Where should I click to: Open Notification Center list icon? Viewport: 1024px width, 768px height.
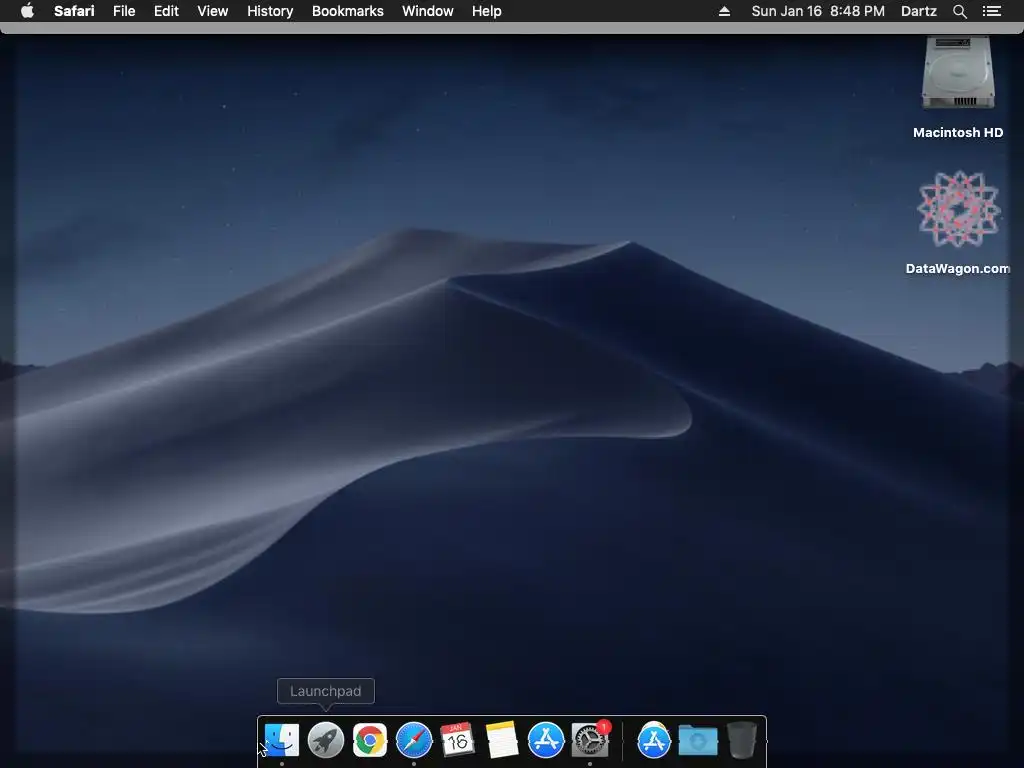(992, 11)
